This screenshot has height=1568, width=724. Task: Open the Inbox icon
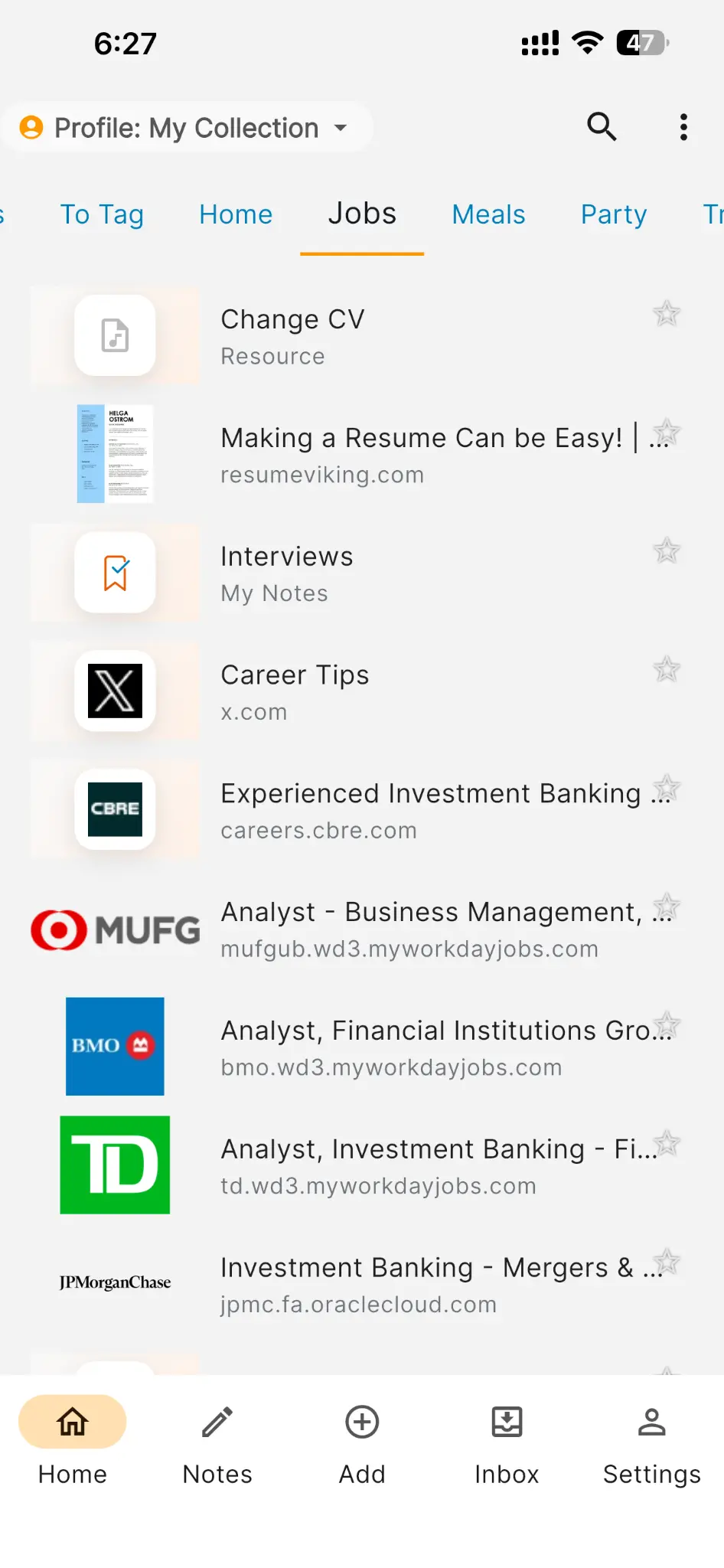point(507,1423)
